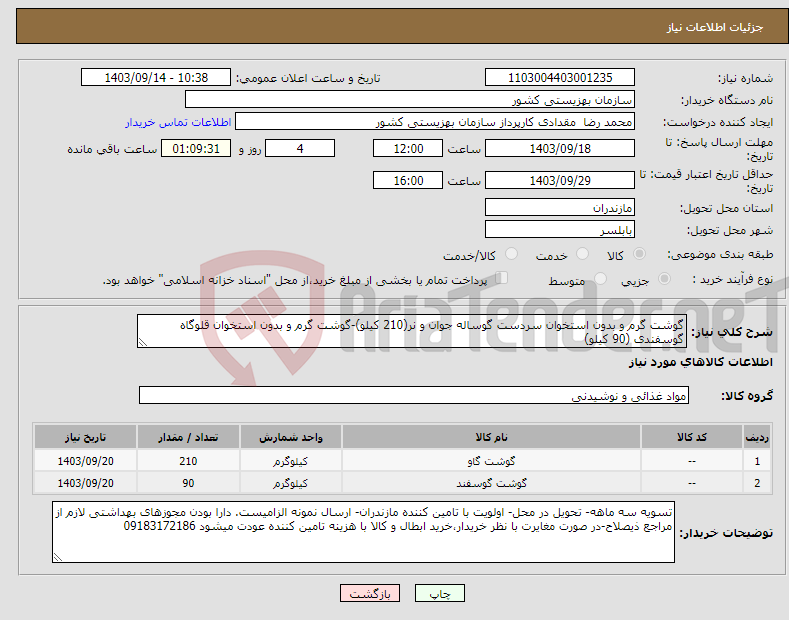Screen dimensions: 789x620
Task: Click the request creator name field
Action: pyautogui.click(x=435, y=122)
